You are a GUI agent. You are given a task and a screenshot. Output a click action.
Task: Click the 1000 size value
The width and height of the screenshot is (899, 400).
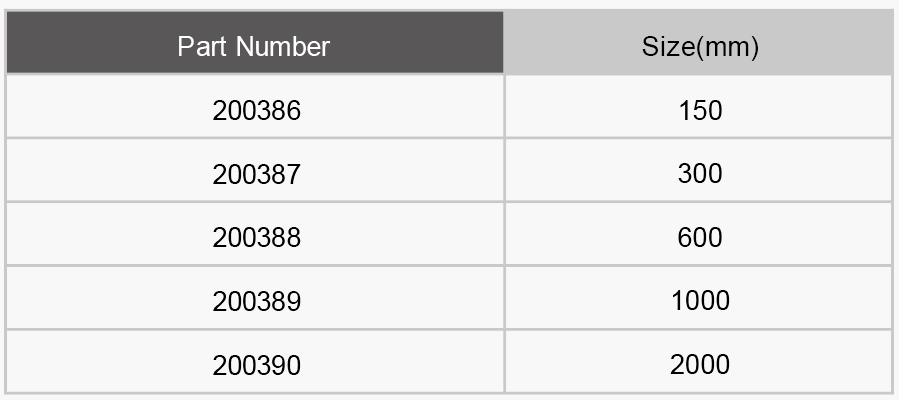click(700, 301)
